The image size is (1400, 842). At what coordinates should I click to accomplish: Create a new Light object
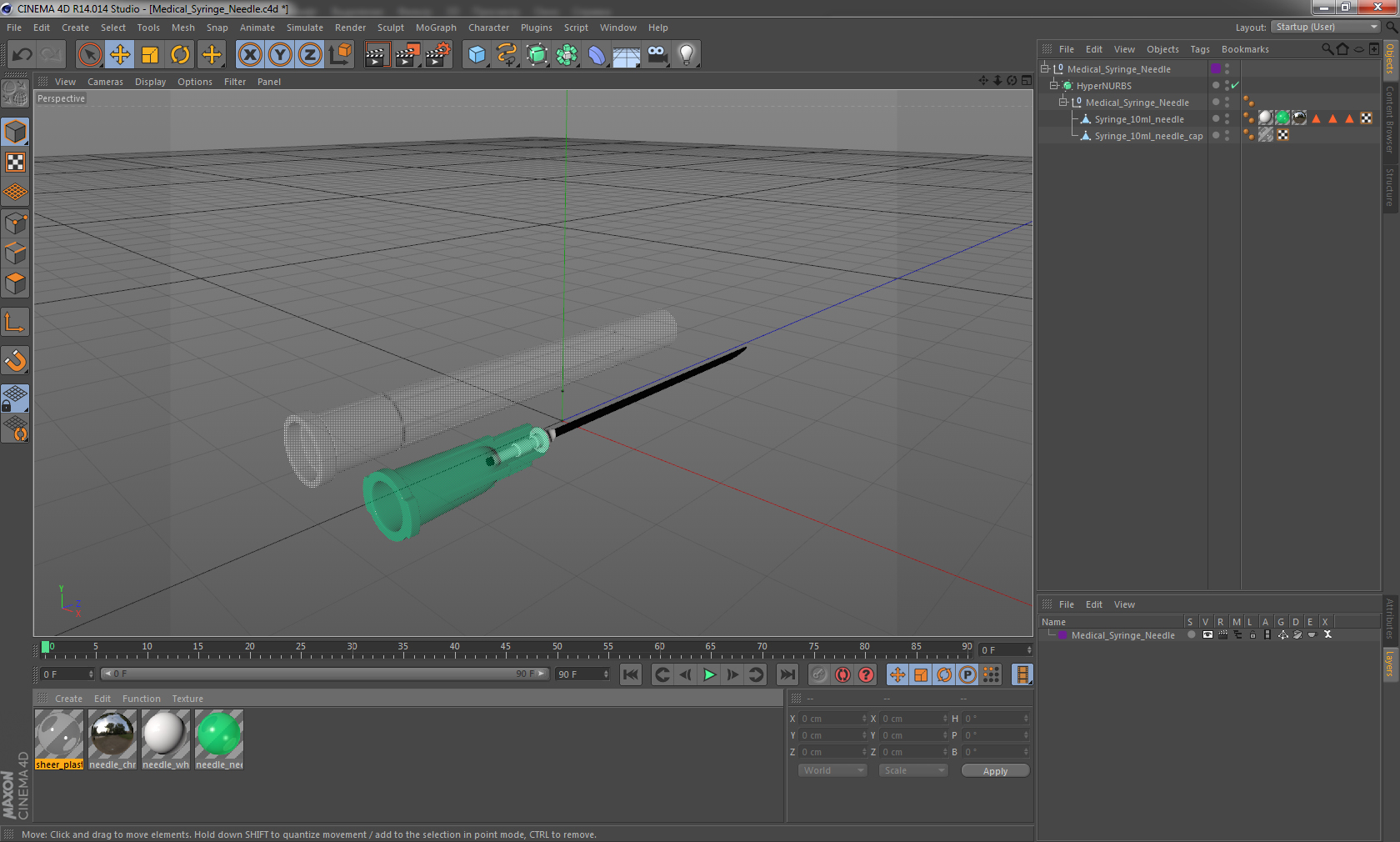(x=686, y=54)
